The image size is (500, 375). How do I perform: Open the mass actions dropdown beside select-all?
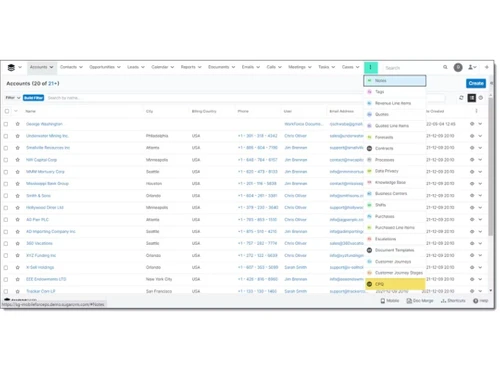(16, 111)
